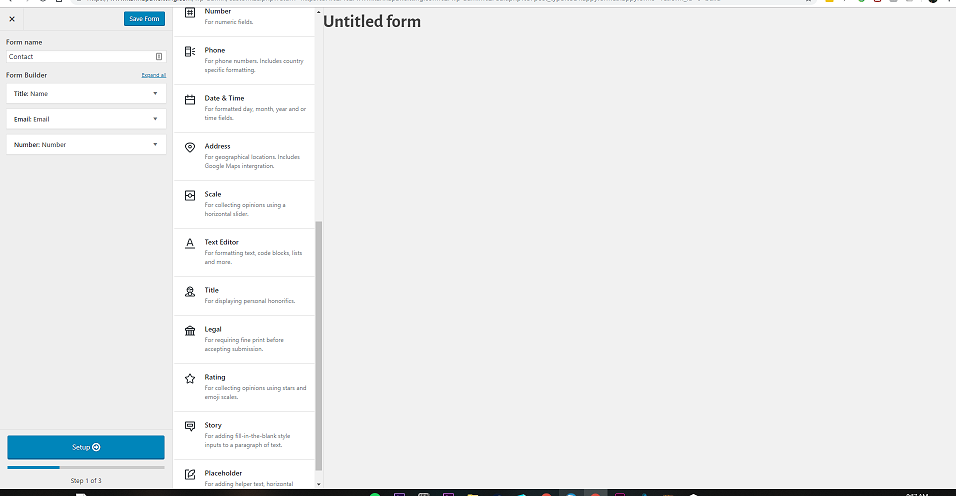Viewport: 956px width, 496px height.
Task: Select the Rating field label
Action: coord(215,377)
